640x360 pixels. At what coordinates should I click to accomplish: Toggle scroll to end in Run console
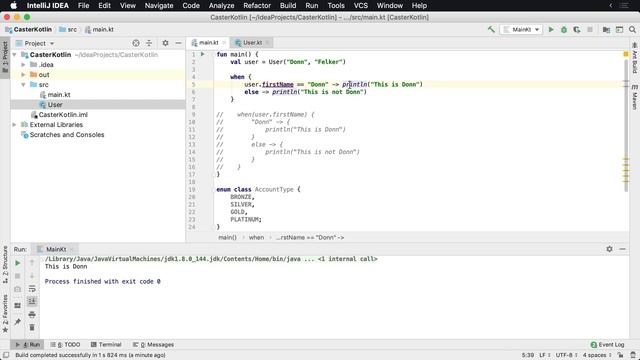(32, 302)
